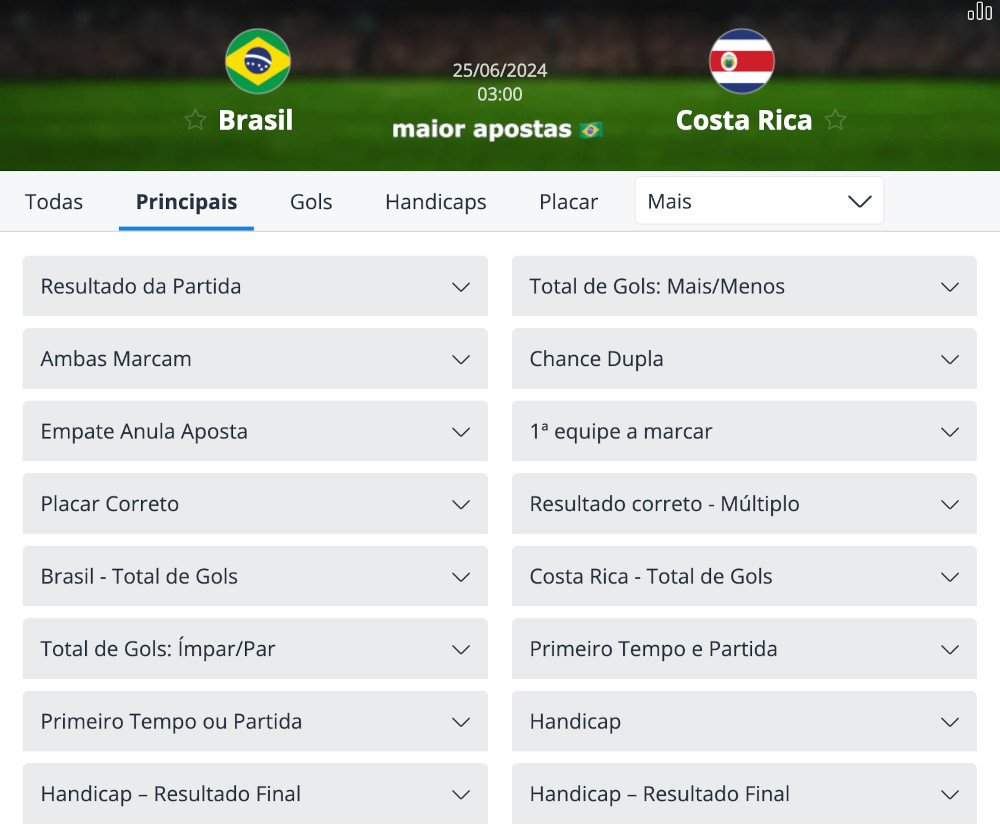The image size is (1000, 831).
Task: Favorite Costa Rica using its star icon
Action: click(836, 120)
